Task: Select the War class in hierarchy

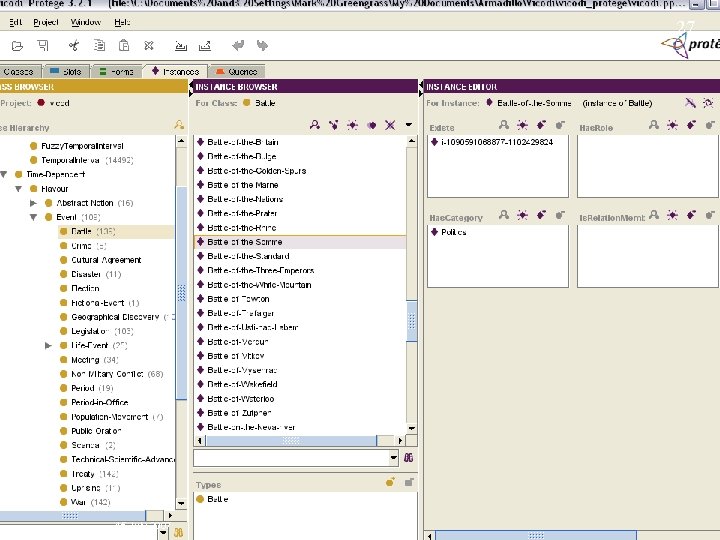Action: click(x=78, y=502)
